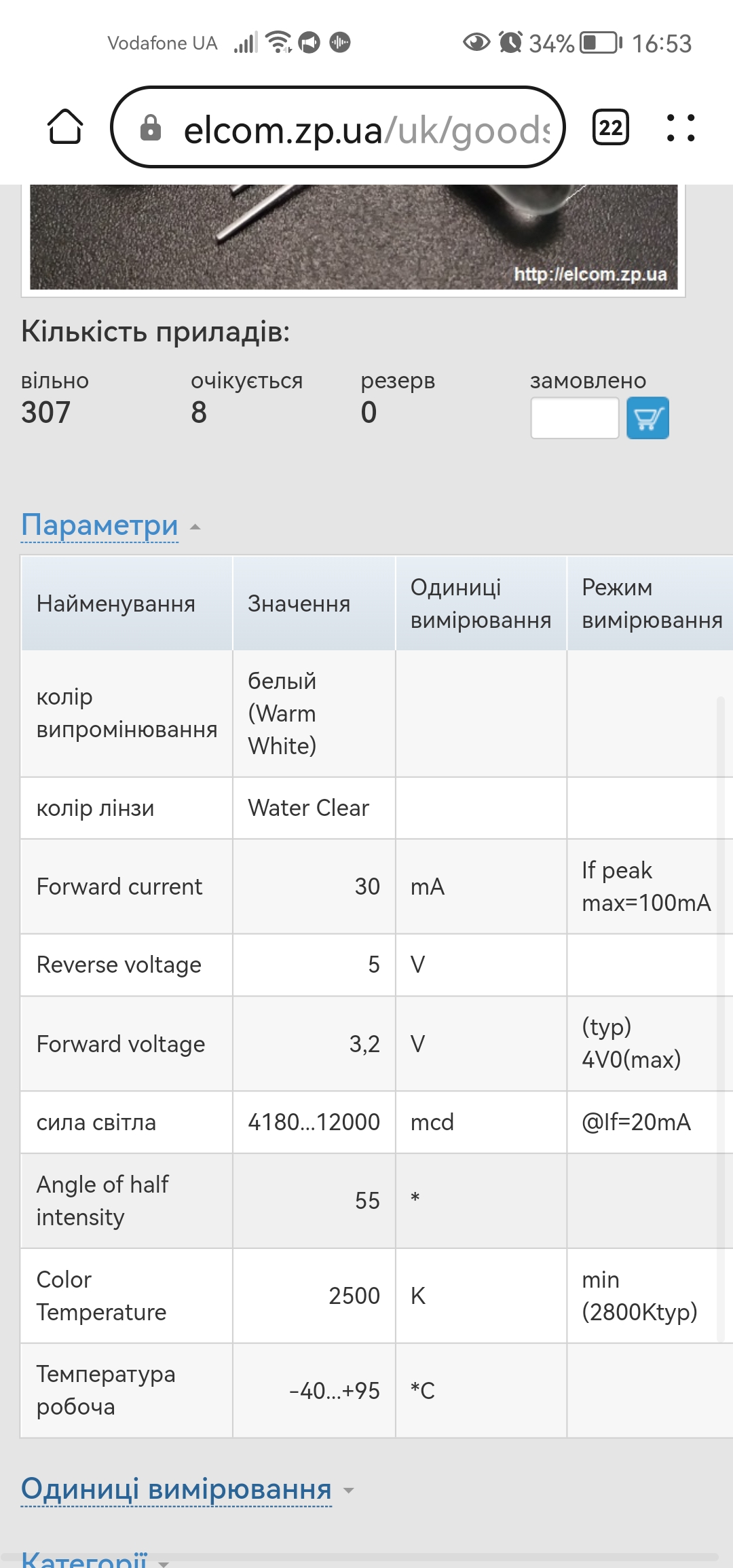Click the Найменування column header
This screenshot has width=733, height=1568.
(116, 603)
